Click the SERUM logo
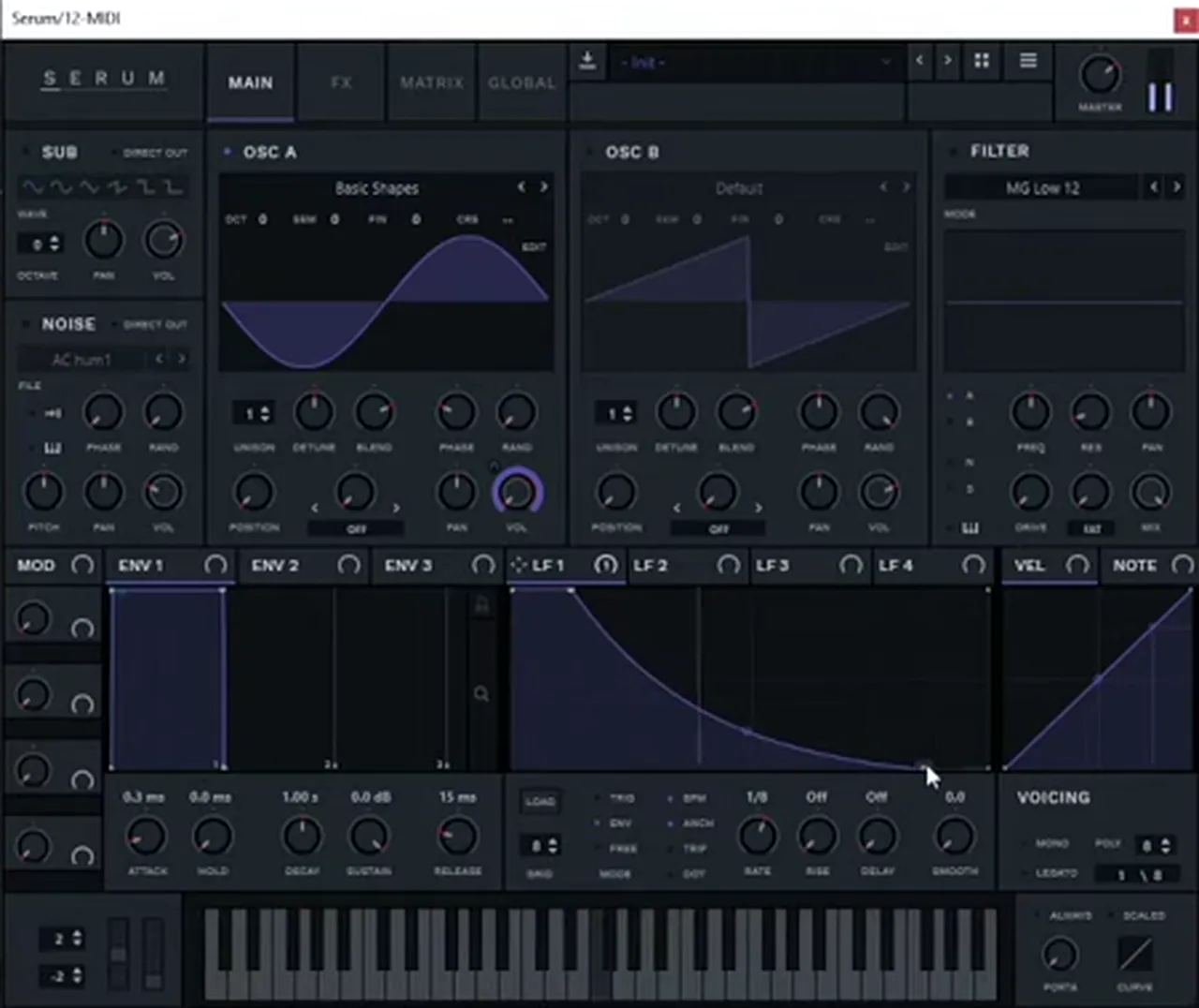Image resolution: width=1199 pixels, height=1008 pixels. click(x=104, y=79)
